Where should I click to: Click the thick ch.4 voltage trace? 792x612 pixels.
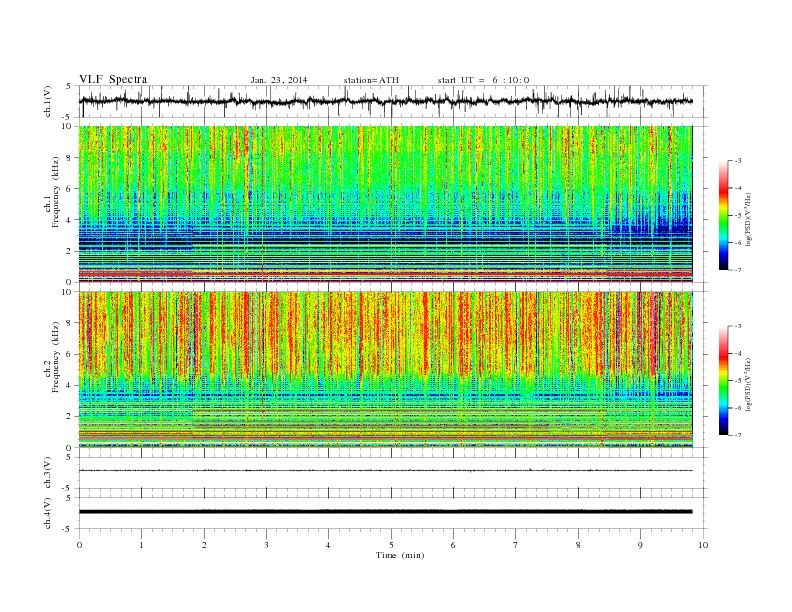click(385, 512)
